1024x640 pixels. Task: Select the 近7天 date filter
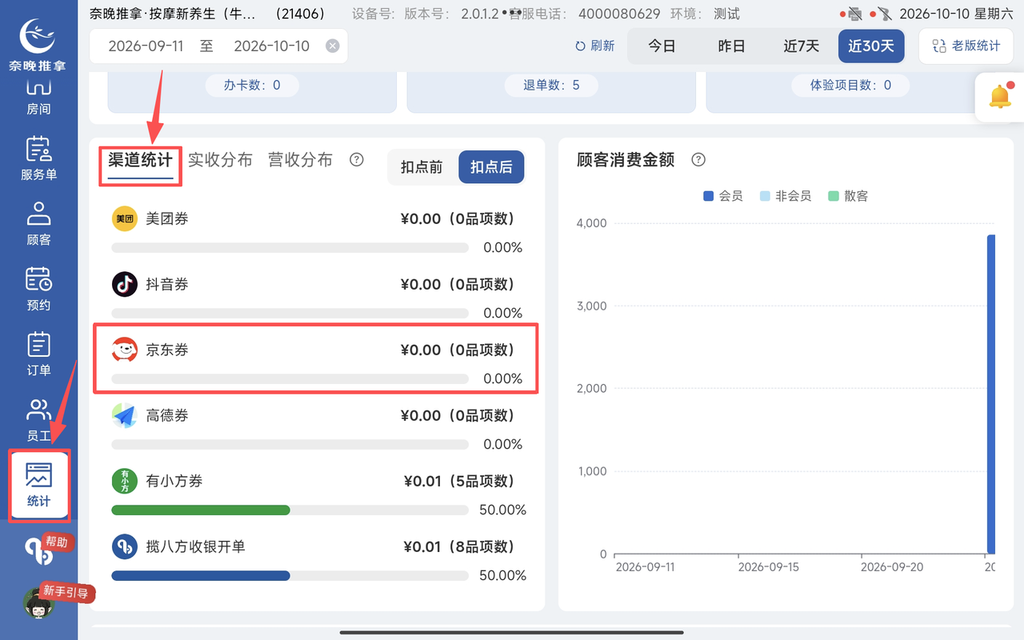click(801, 46)
